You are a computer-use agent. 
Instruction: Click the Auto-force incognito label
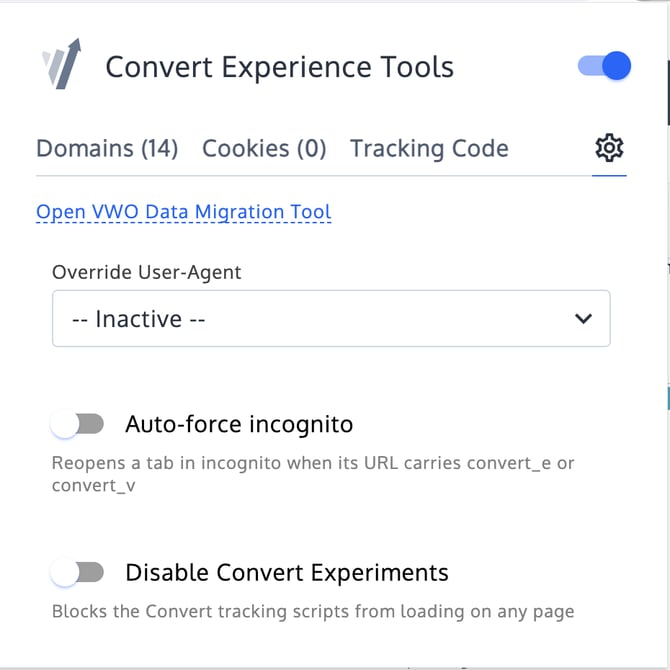point(239,424)
